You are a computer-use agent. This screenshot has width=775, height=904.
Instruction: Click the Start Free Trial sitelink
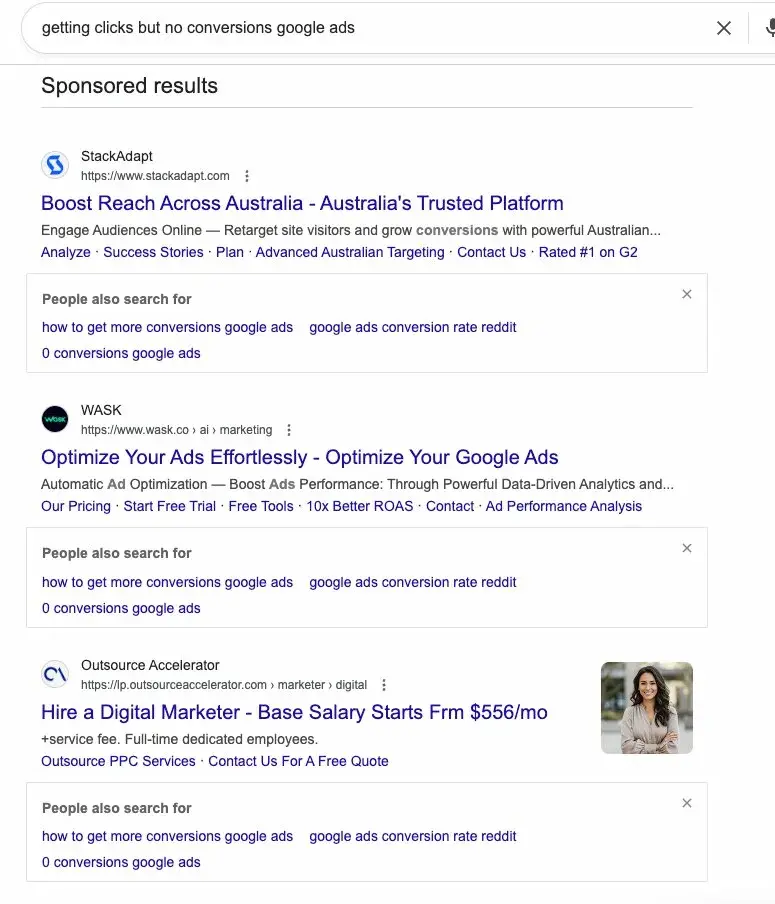(x=169, y=506)
